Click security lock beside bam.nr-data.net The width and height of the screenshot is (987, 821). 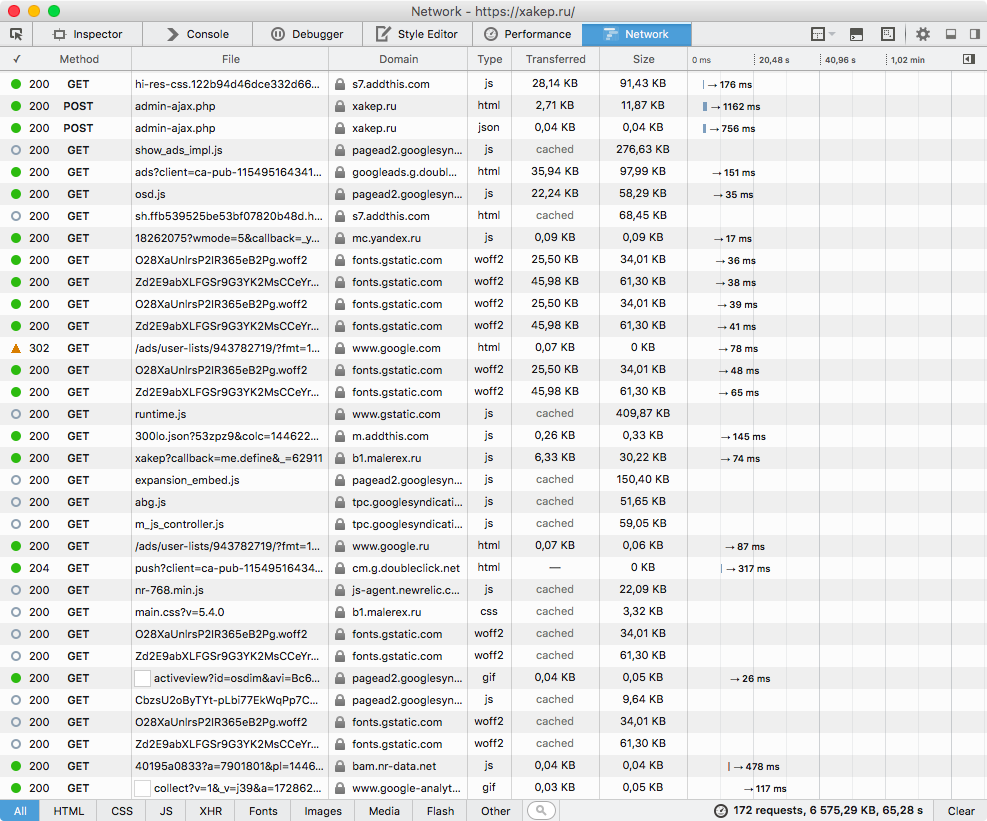[x=340, y=766]
